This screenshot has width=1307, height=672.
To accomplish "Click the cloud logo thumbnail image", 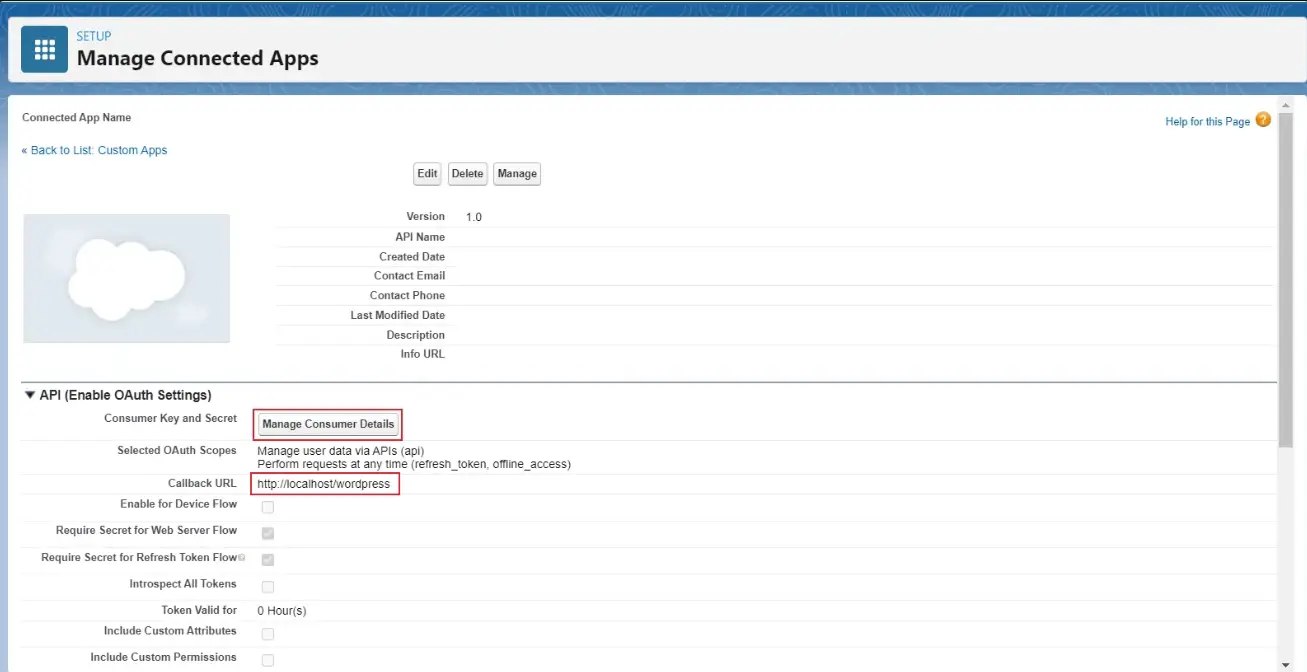I will point(126,278).
